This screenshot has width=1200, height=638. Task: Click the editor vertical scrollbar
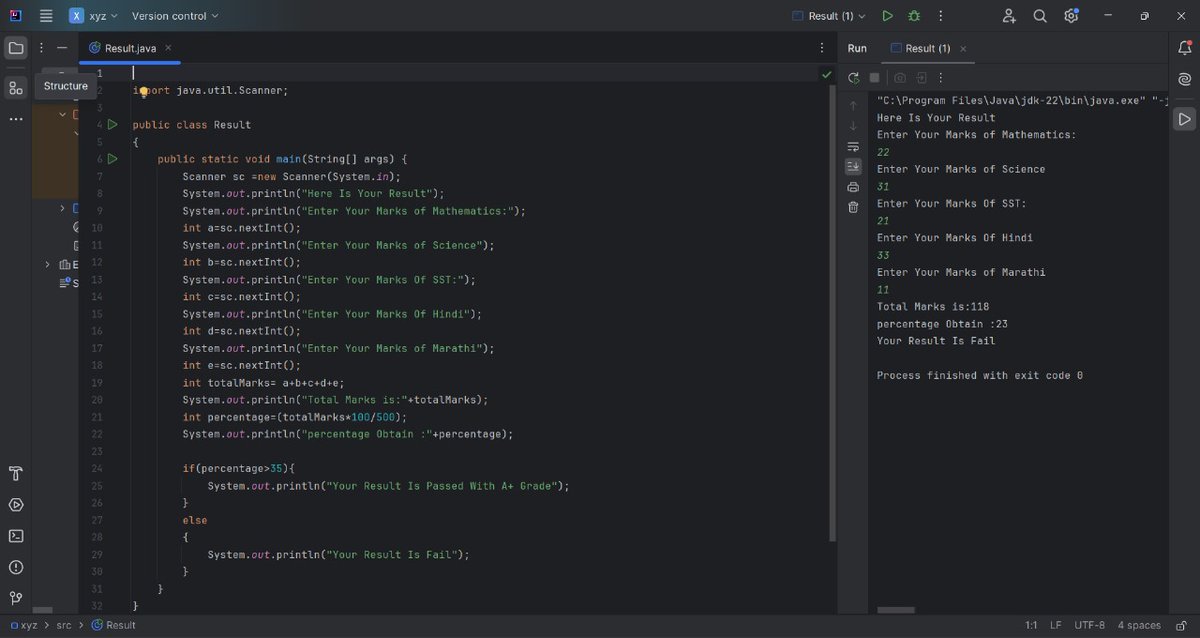tap(832, 312)
